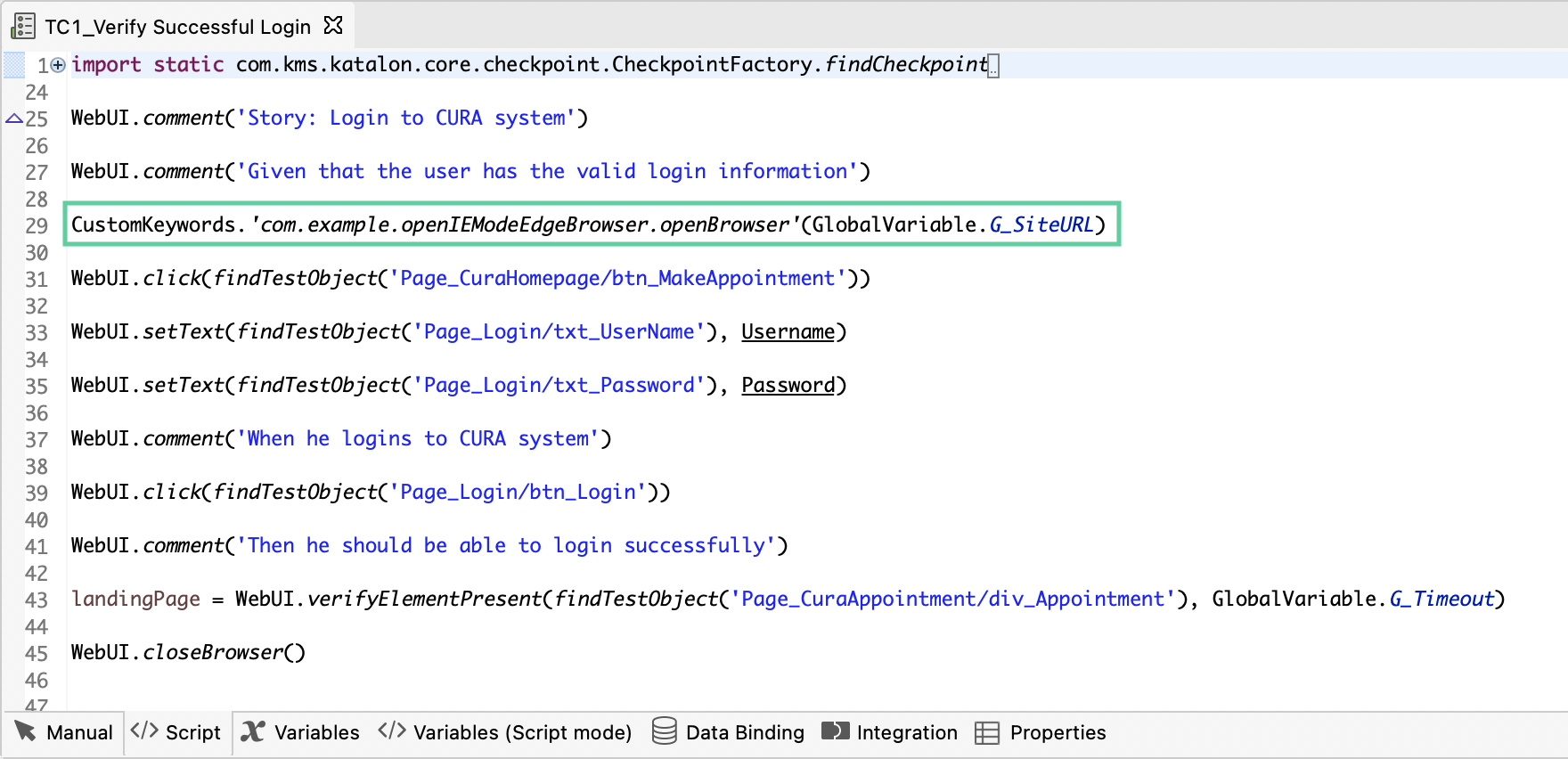Place cursor on the underlined Username variable
Image resolution: width=1568 pixels, height=759 pixels.
(788, 331)
